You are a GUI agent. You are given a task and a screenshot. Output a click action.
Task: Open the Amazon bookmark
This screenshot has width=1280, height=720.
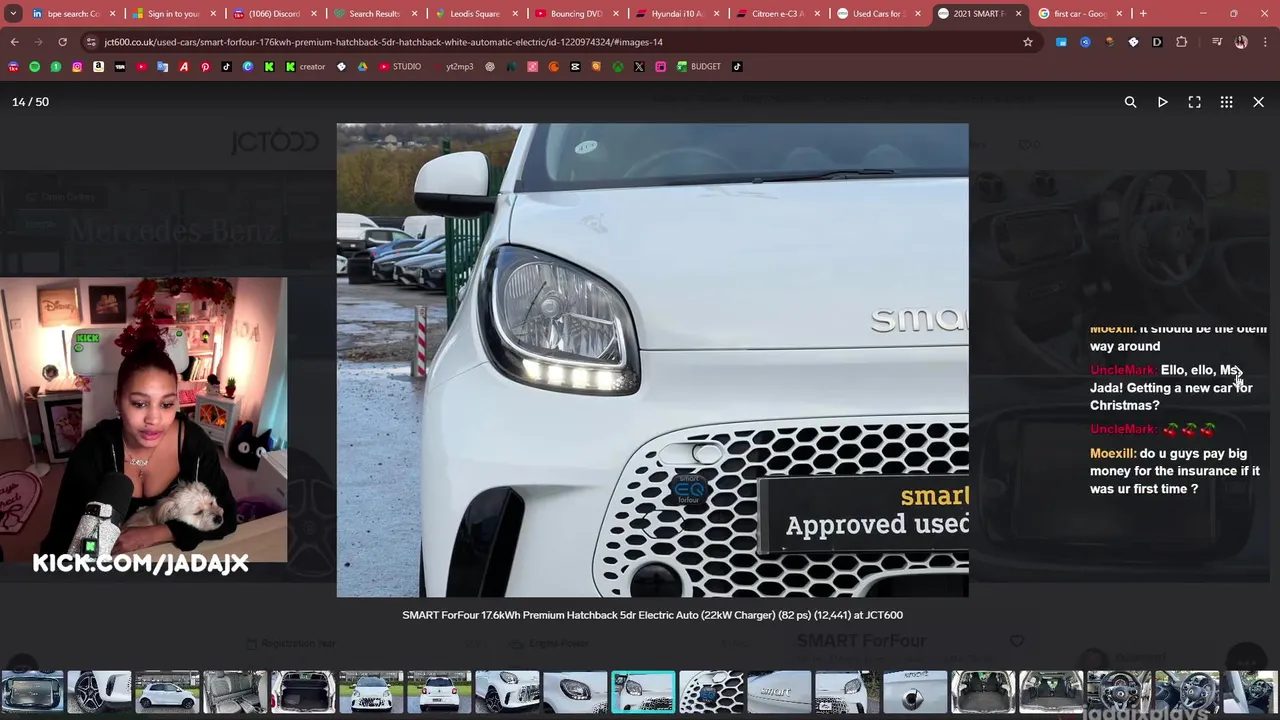[98, 66]
